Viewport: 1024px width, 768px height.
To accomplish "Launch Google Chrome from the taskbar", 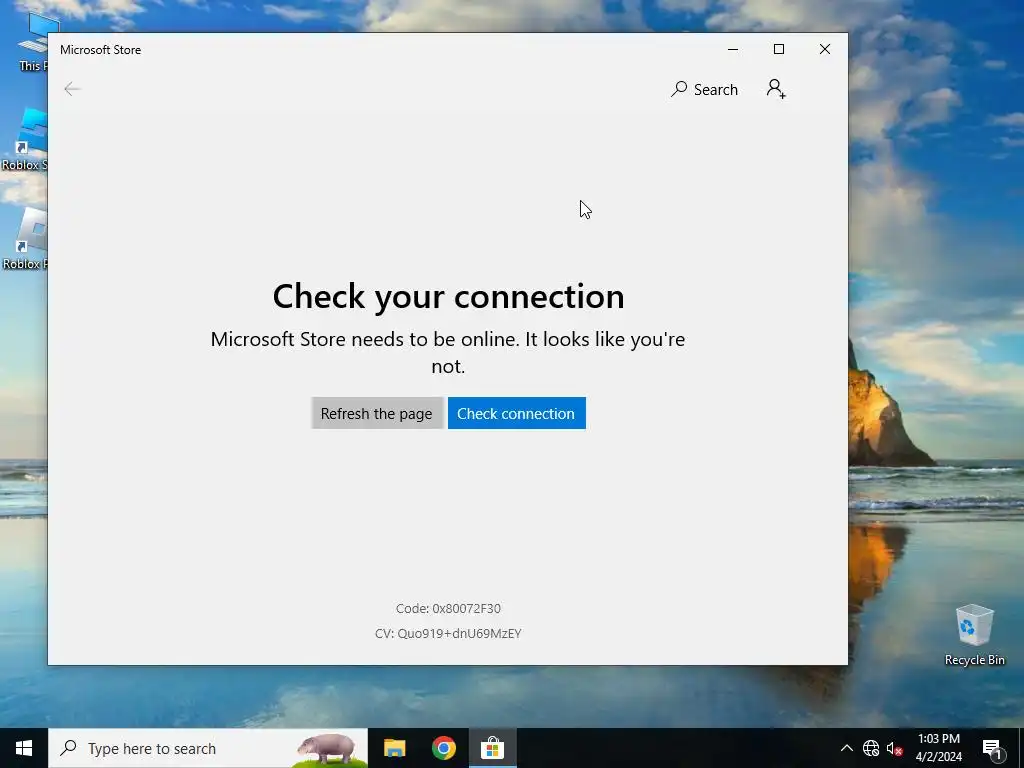I will pyautogui.click(x=443, y=748).
